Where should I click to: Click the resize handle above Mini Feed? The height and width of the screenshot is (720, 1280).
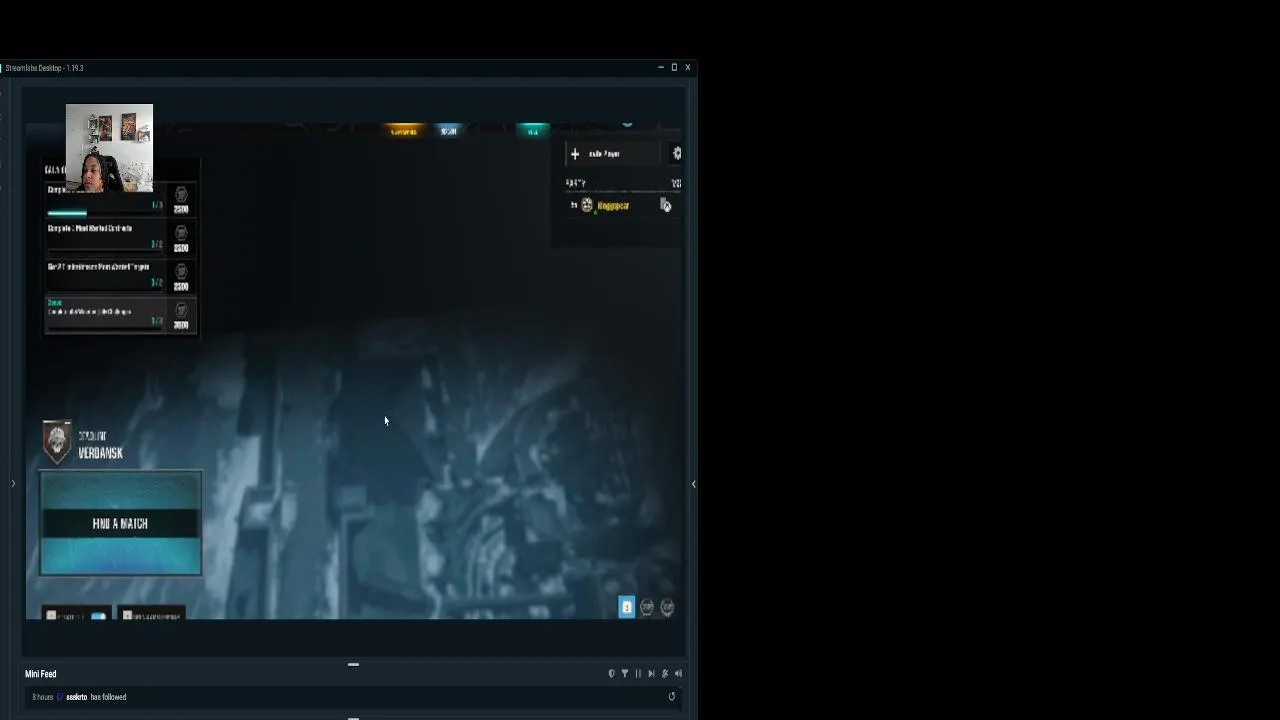pyautogui.click(x=353, y=664)
